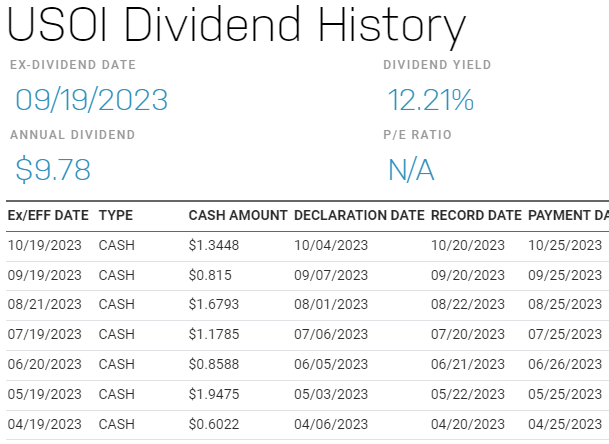Screen dimensions: 609x444
Task: Click the CASH AMOUNT column header
Action: pyautogui.click(x=238, y=215)
